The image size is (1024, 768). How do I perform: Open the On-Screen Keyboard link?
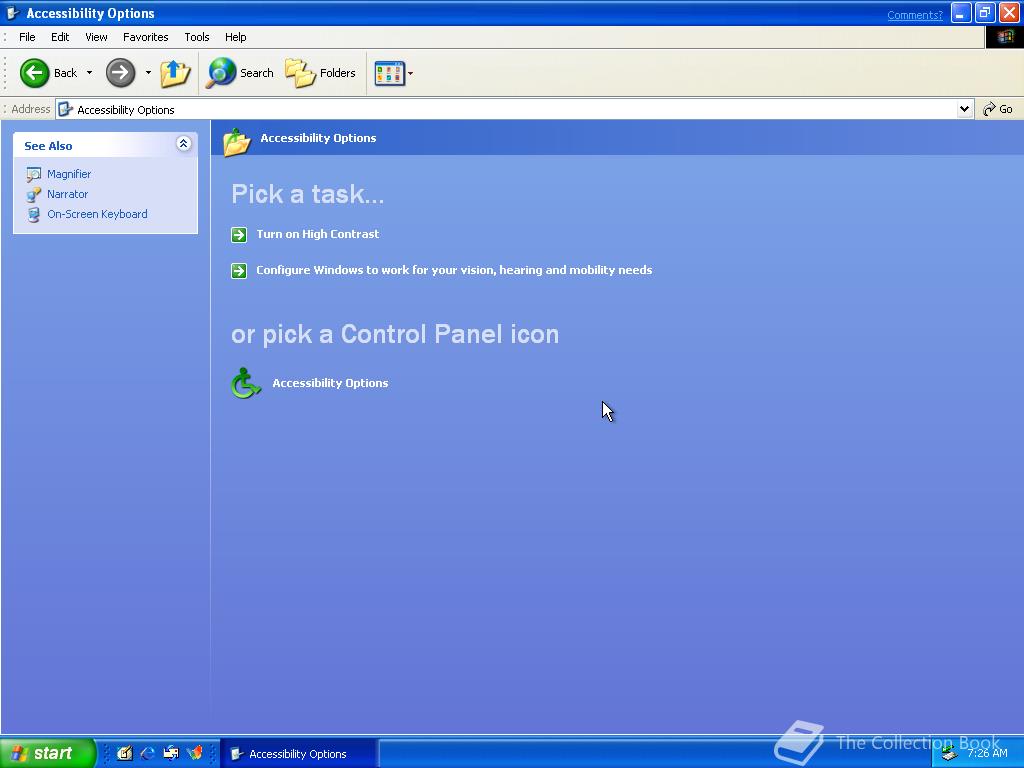coord(97,214)
